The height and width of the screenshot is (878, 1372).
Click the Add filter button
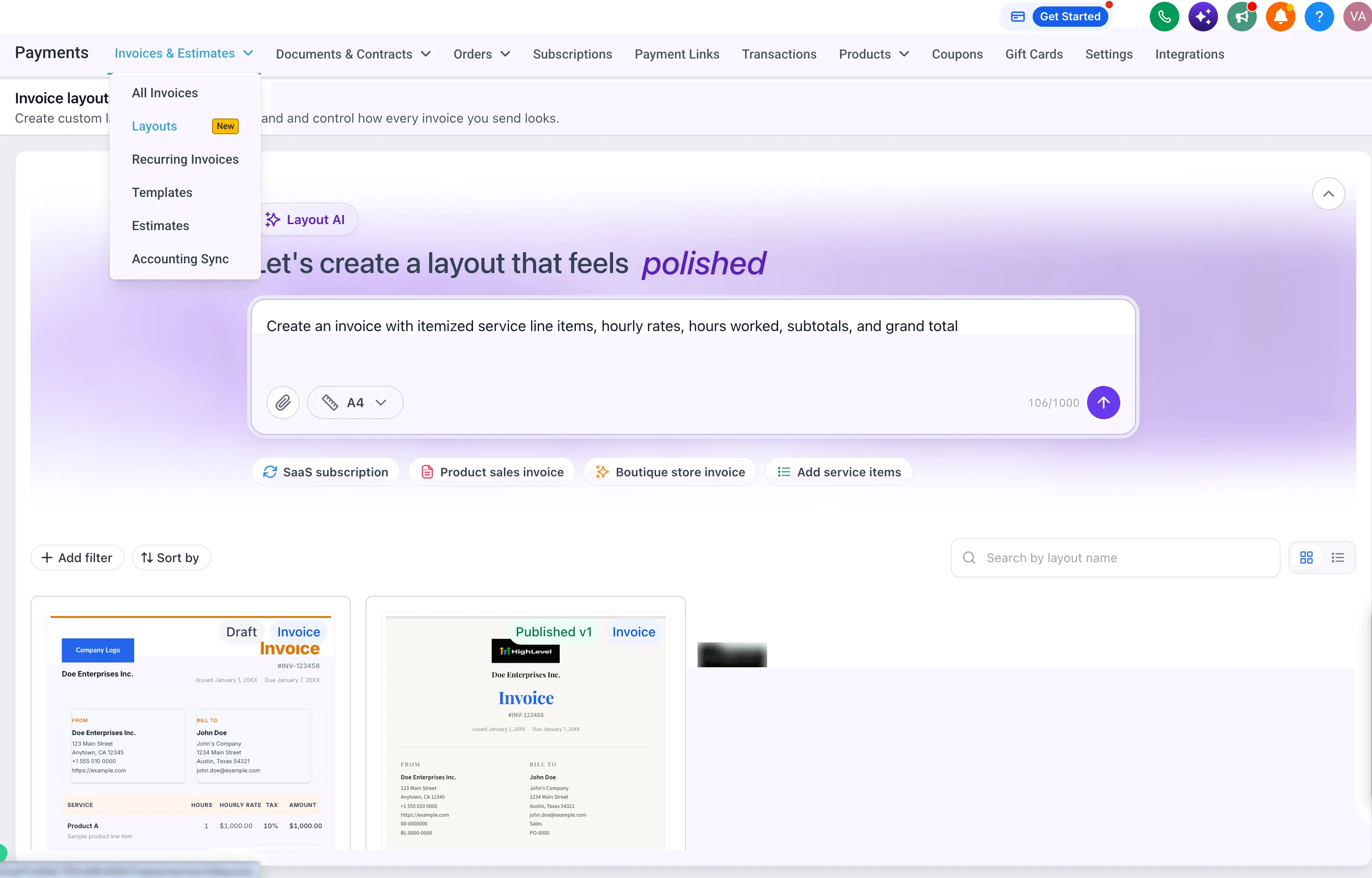click(x=77, y=558)
